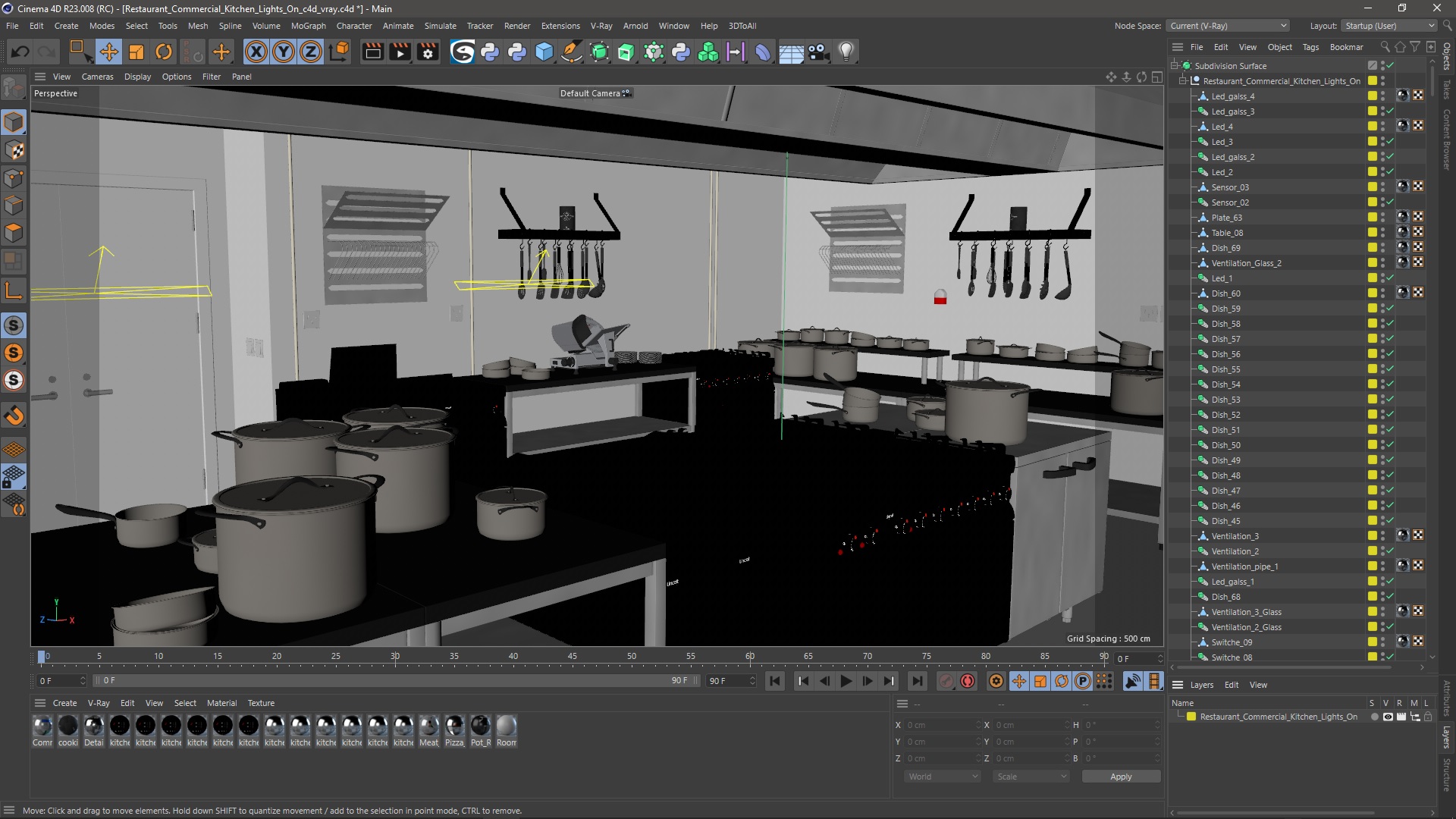Go to the end of the animation
The height and width of the screenshot is (819, 1456).
coord(917,681)
